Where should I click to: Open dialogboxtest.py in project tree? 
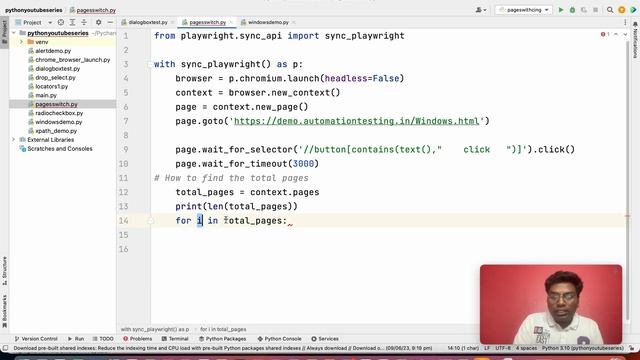[x=58, y=69]
